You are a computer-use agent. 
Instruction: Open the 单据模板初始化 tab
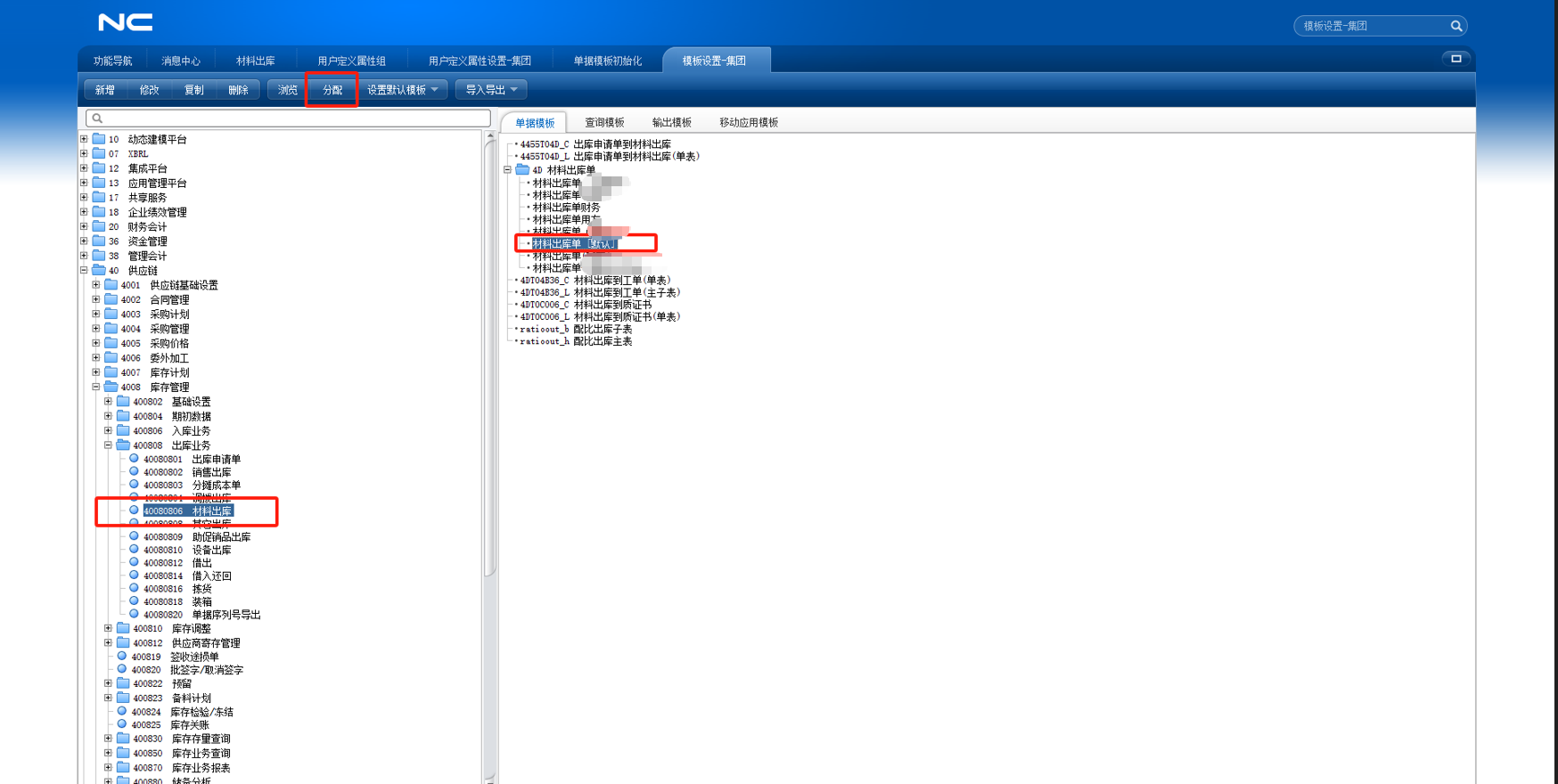[608, 61]
